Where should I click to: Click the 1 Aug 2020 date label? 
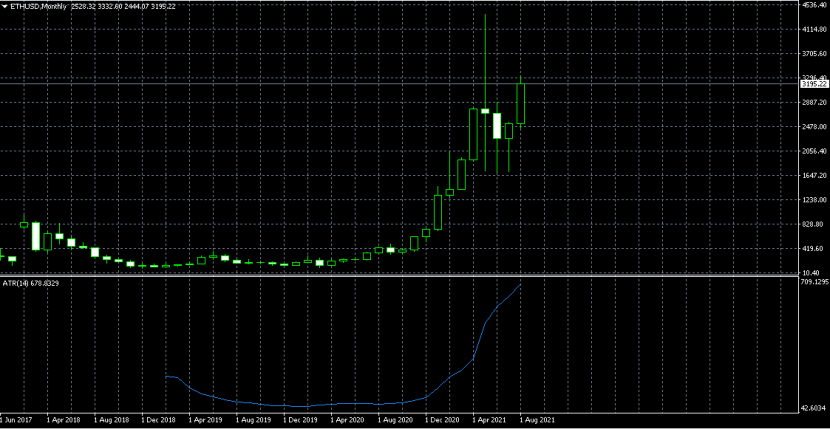(x=395, y=419)
